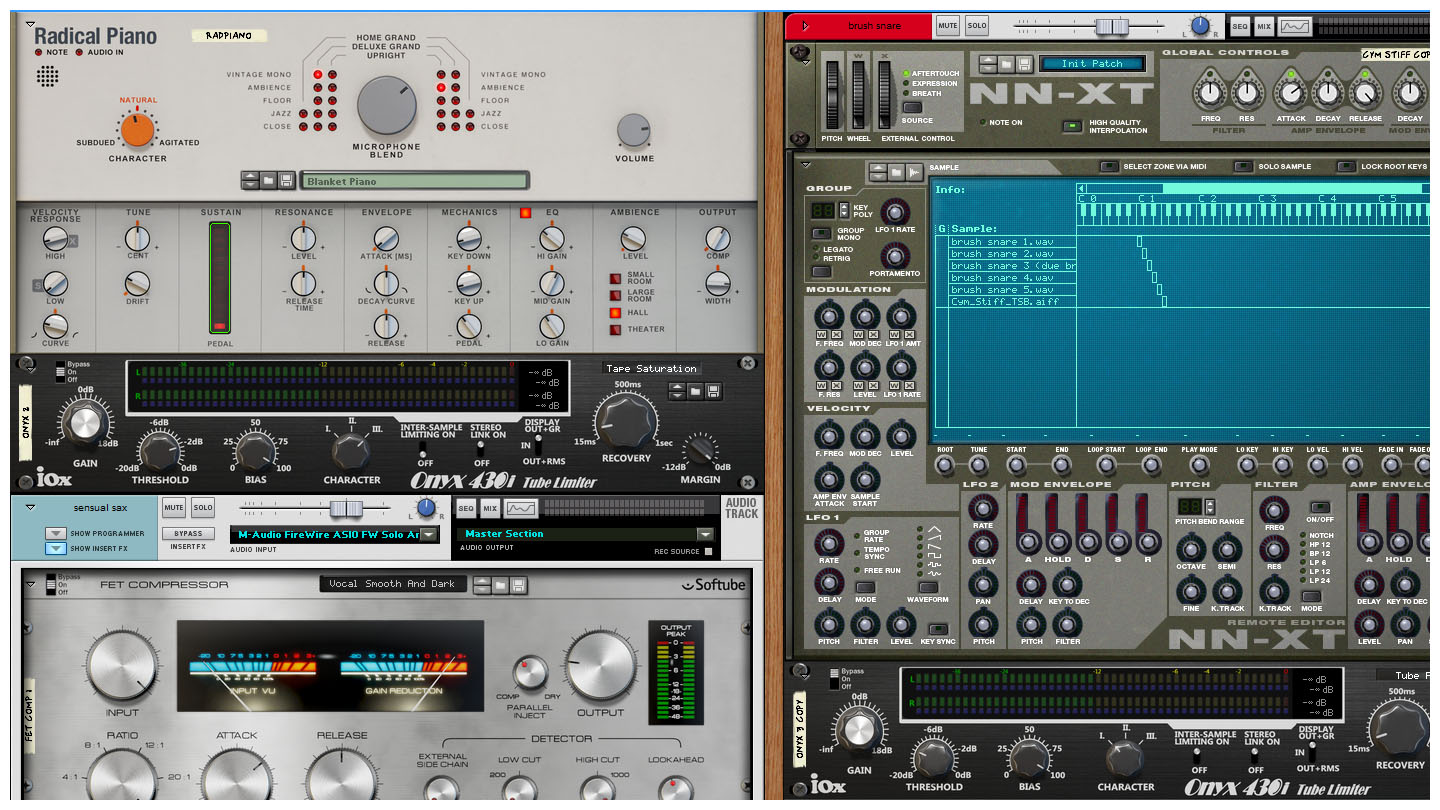
Task: Select the Cym_Stiff_TSB.aiff sample row
Action: coord(1012,301)
